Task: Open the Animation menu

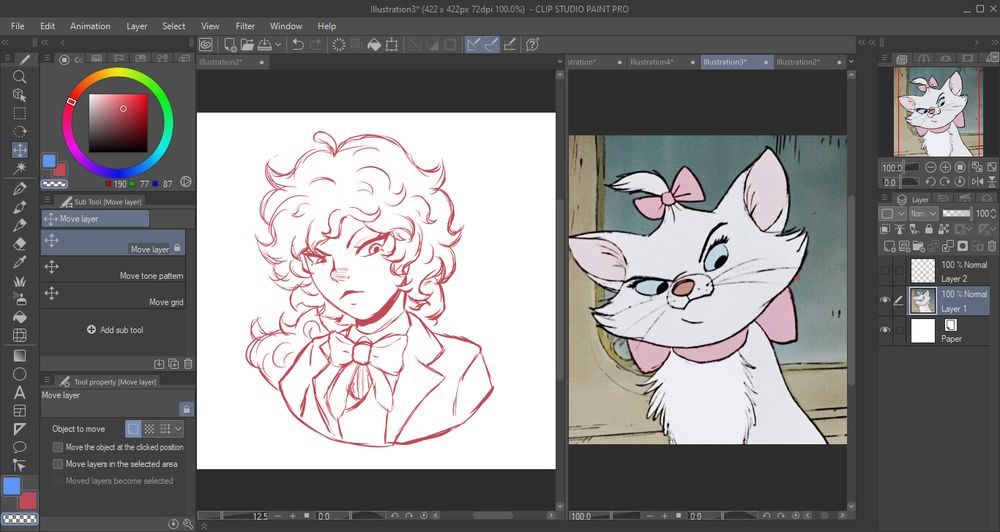Action: (90, 26)
